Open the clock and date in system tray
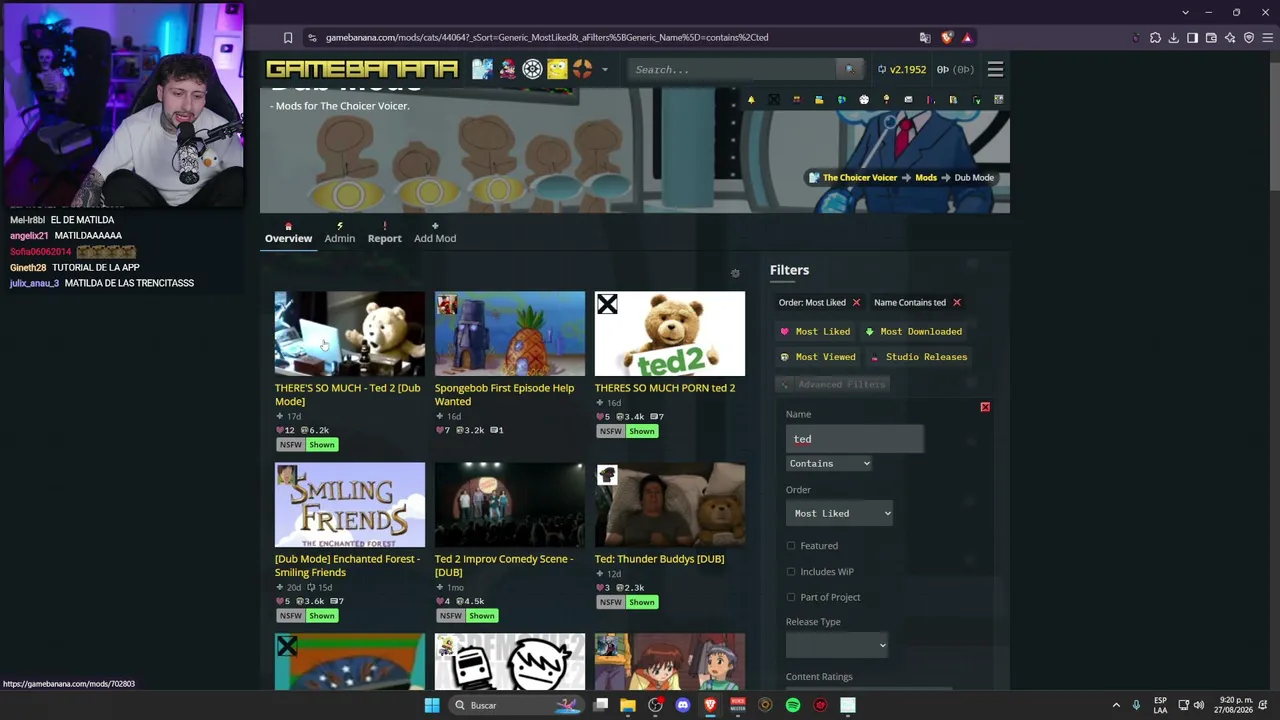This screenshot has width=1280, height=720. point(1234,705)
